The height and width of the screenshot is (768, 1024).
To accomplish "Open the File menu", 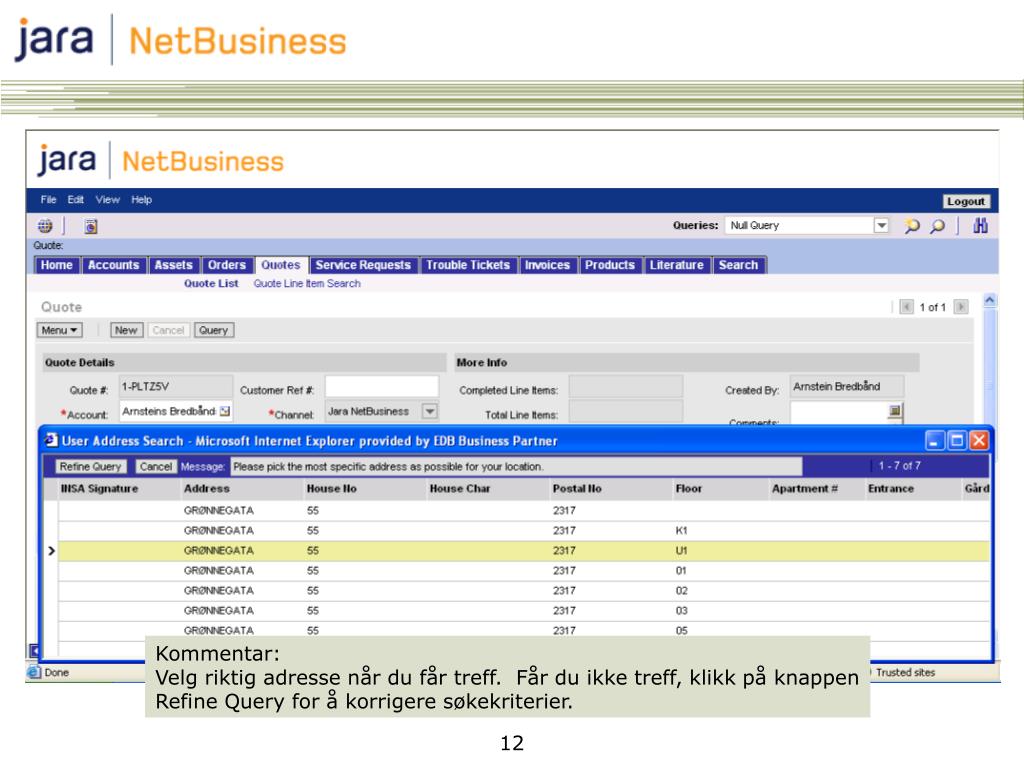I will pos(48,200).
